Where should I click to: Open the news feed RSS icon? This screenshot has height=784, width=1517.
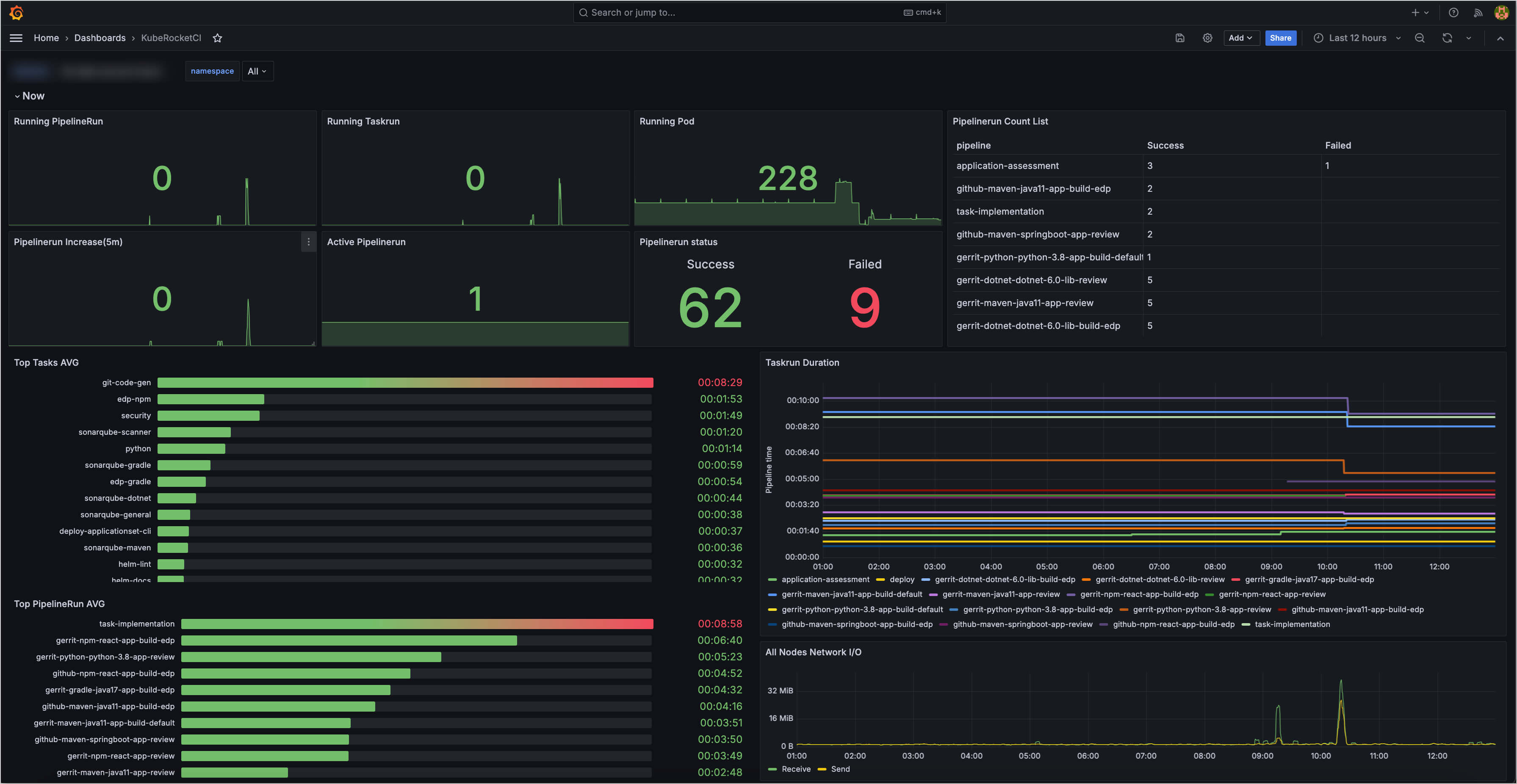coord(1478,12)
